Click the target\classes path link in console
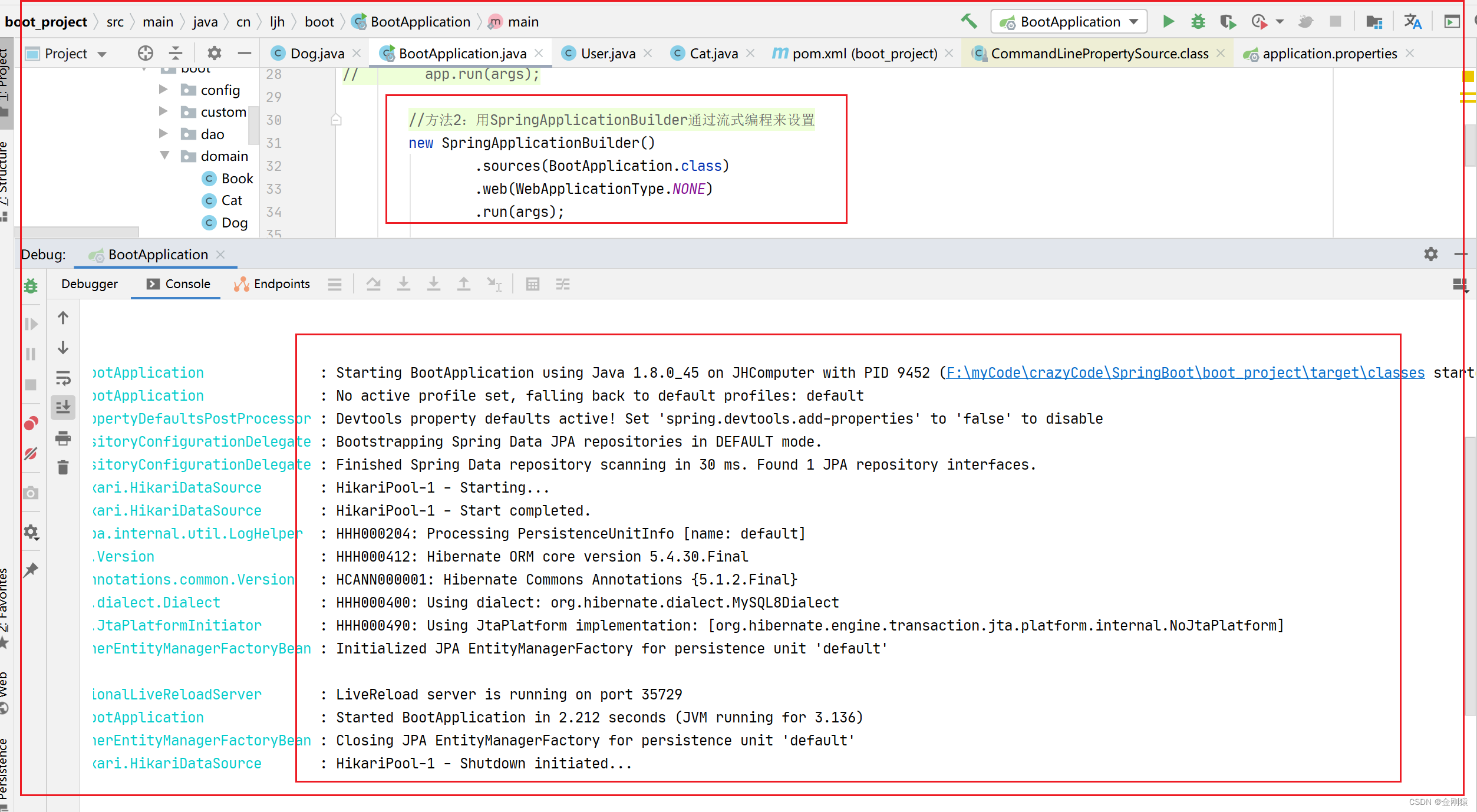The width and height of the screenshot is (1477, 812). tap(1185, 373)
